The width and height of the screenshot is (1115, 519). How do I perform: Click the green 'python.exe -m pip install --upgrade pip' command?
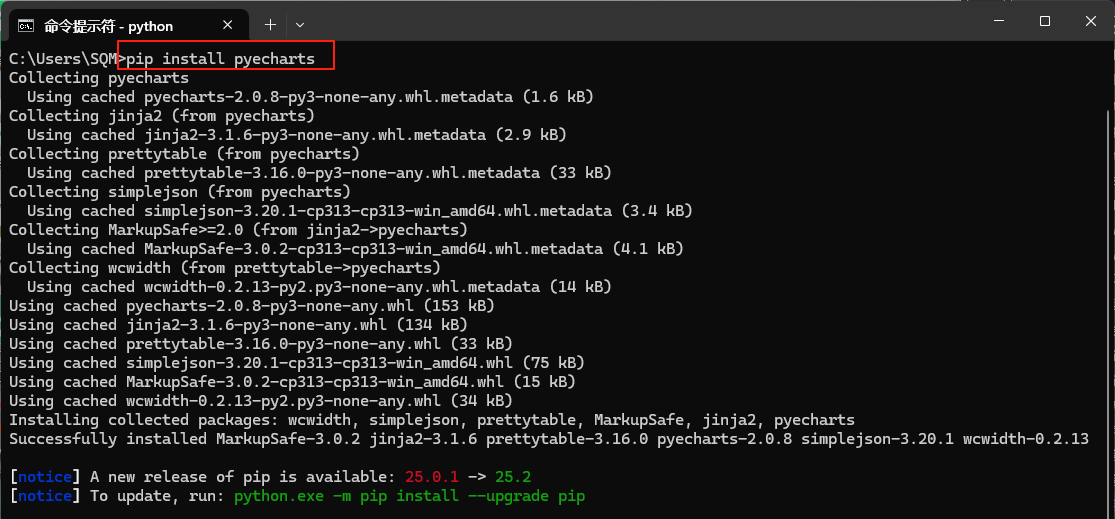(410, 496)
